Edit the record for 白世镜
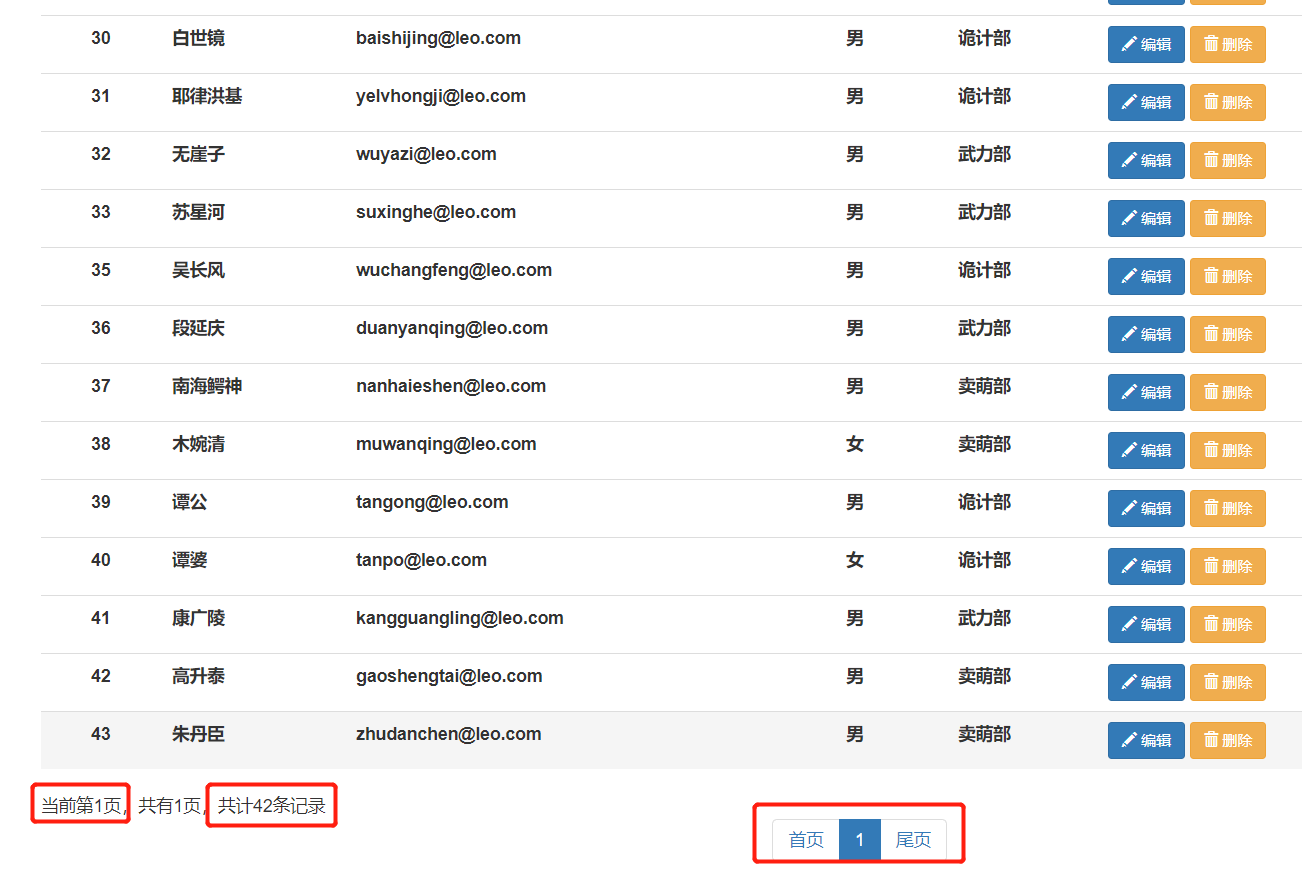Viewport: 1302px width, 873px height. (x=1146, y=44)
